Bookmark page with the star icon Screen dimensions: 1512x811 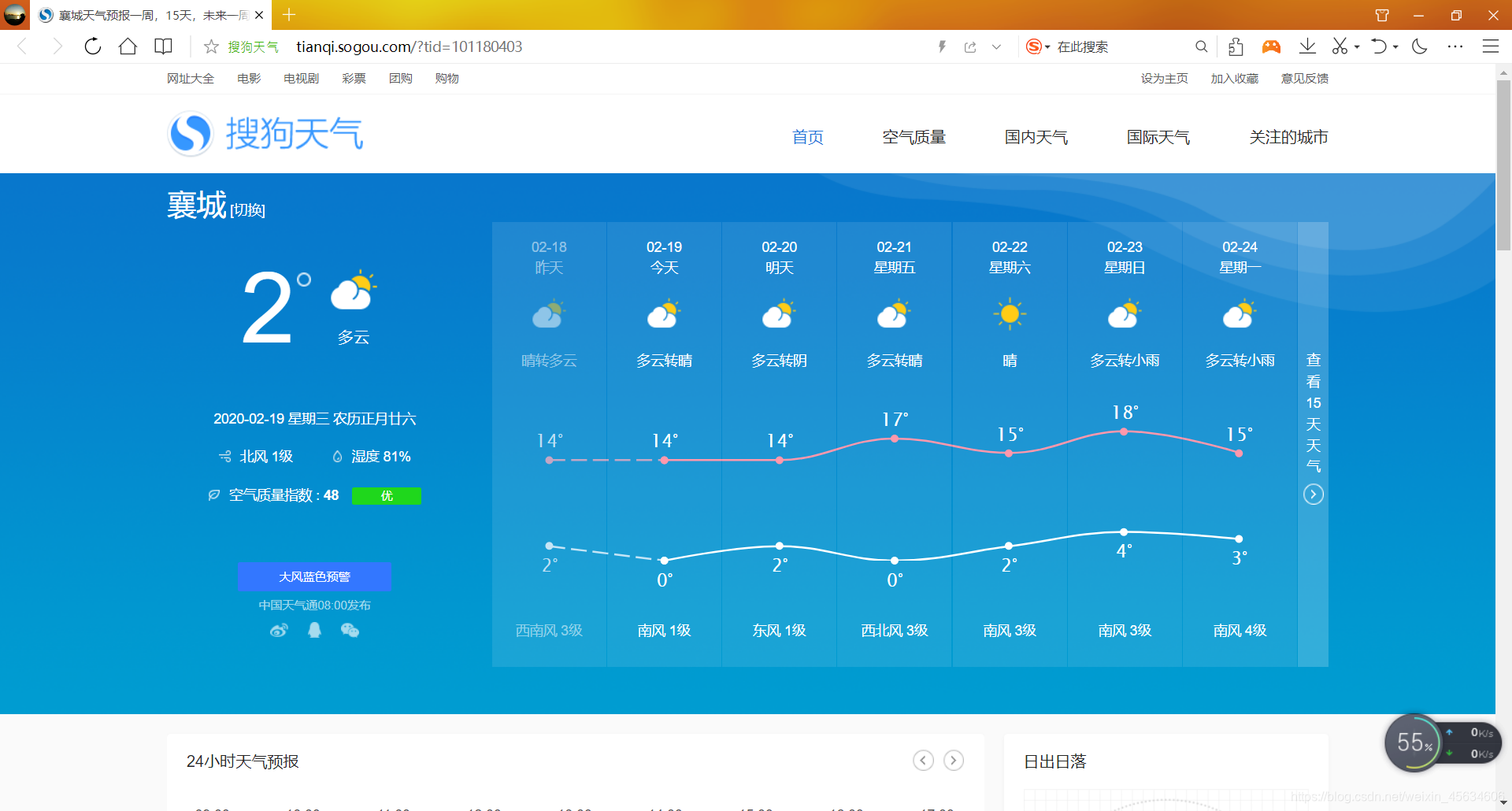click(x=211, y=47)
